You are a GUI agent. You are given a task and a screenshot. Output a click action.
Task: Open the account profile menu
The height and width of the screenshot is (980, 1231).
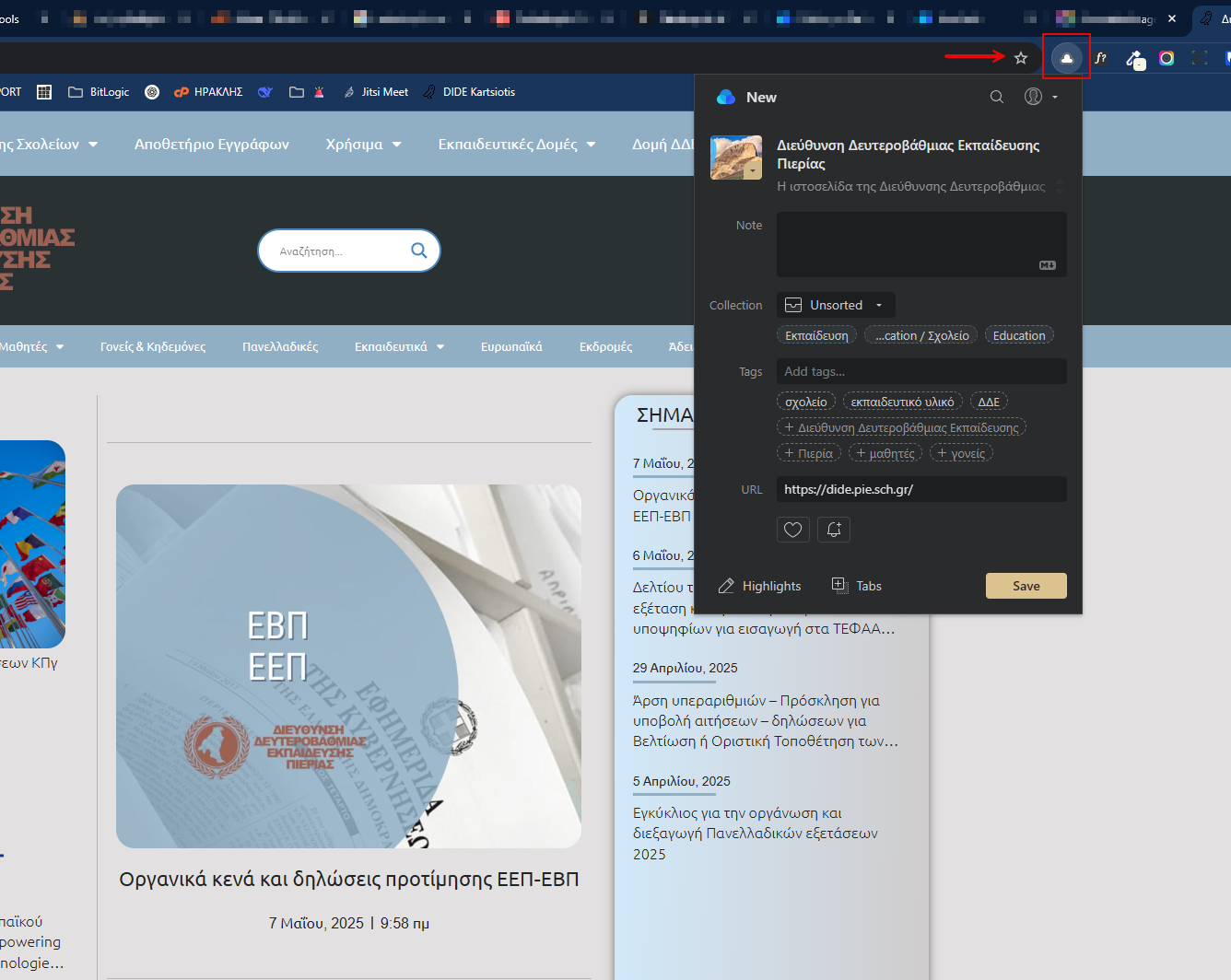point(1040,97)
